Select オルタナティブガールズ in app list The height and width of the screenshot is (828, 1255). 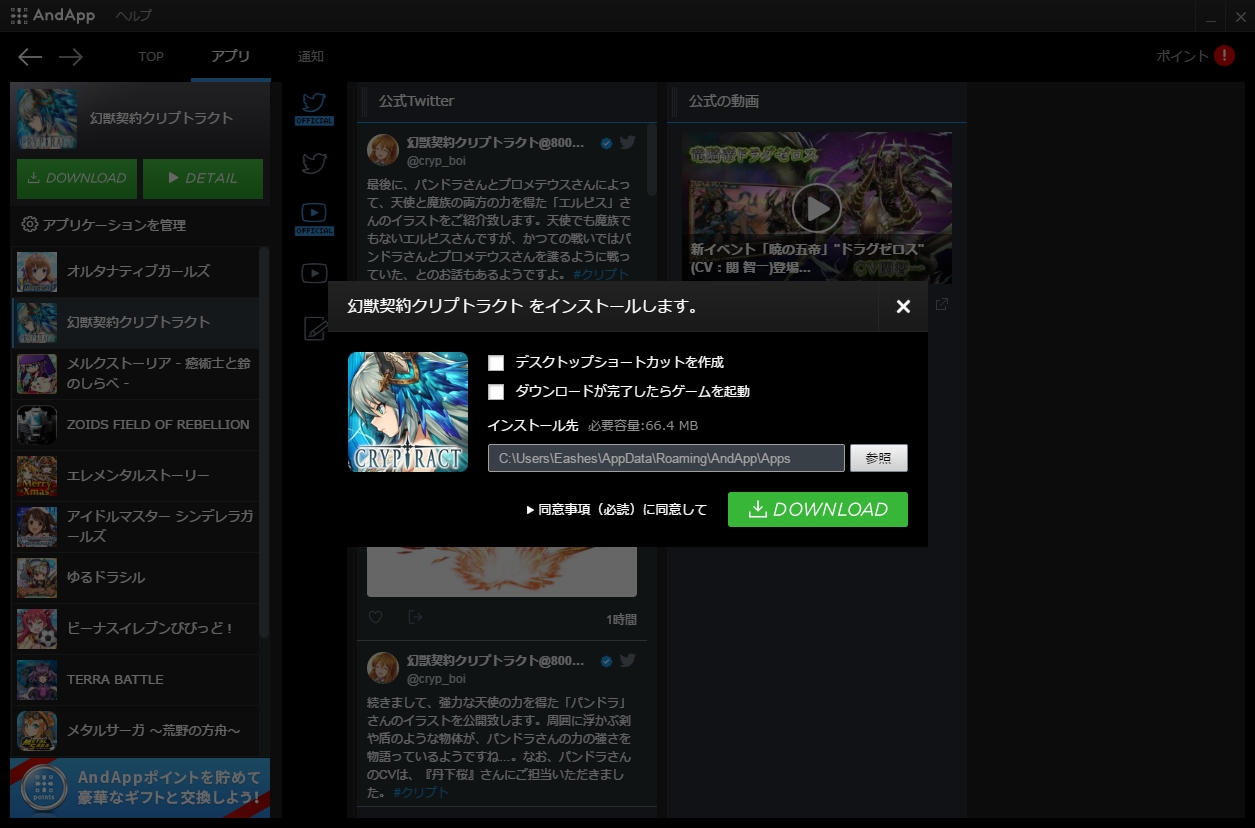tap(135, 271)
